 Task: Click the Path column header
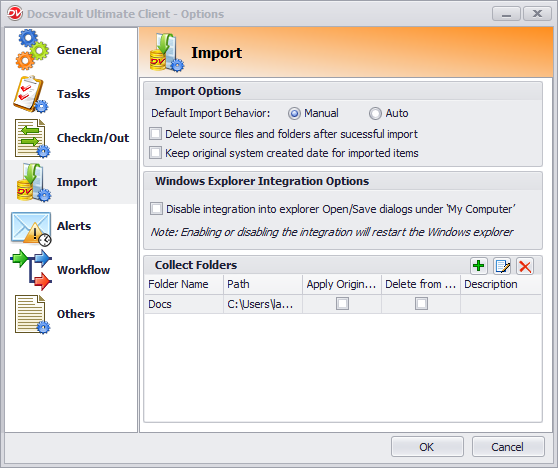[x=263, y=284]
